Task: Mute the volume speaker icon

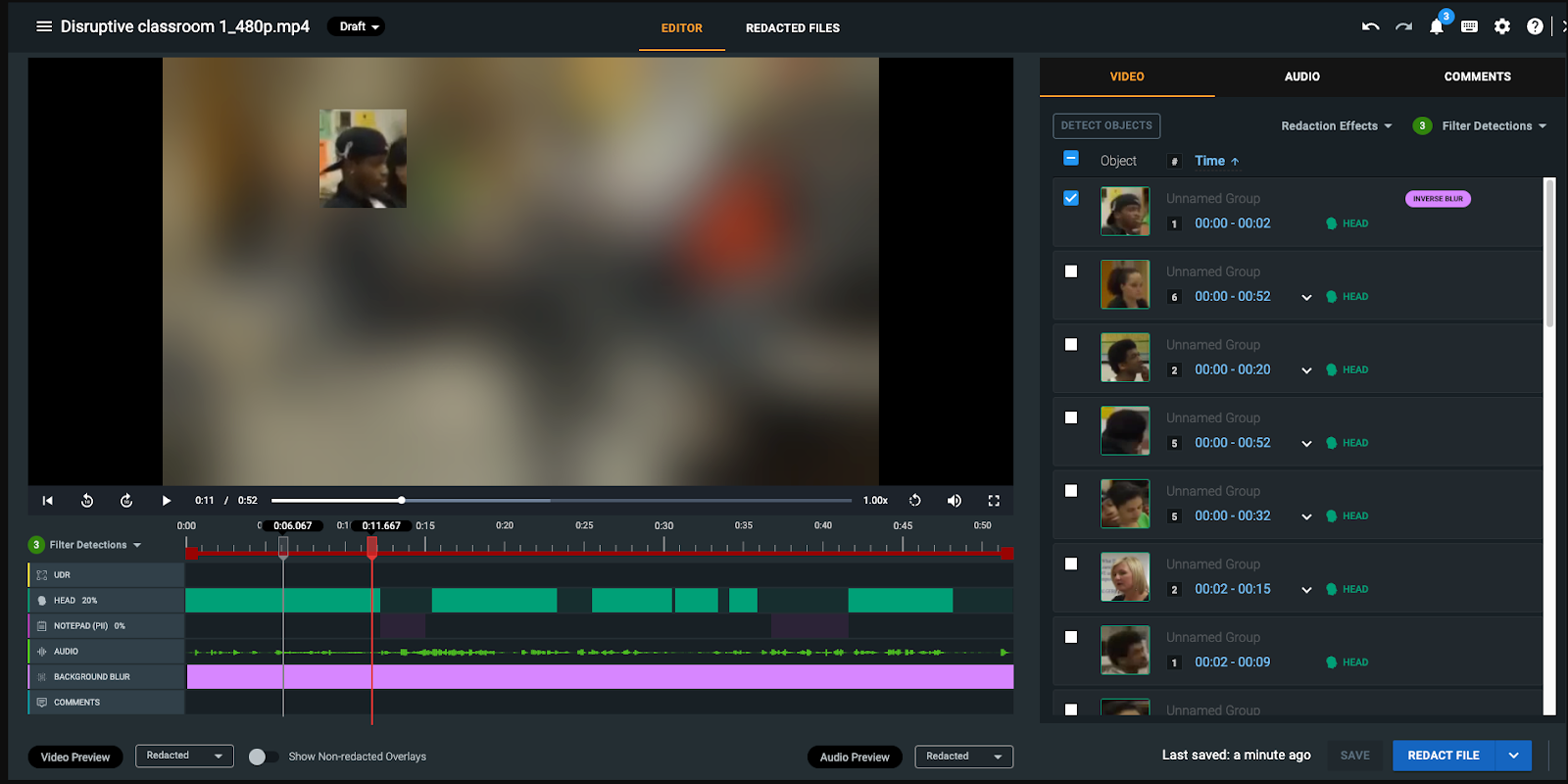Action: pos(954,501)
